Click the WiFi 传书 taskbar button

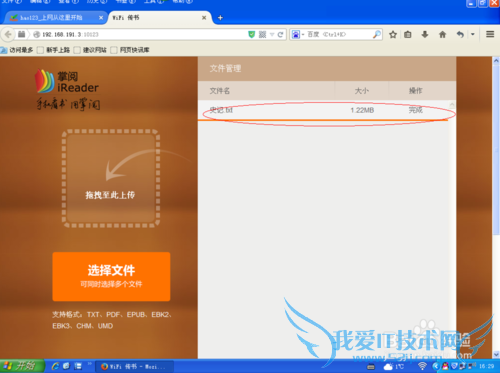pos(134,366)
